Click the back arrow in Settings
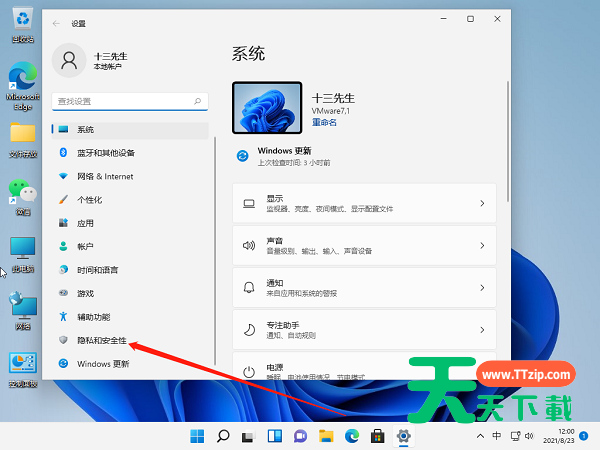Image resolution: width=600 pixels, height=450 pixels. coord(54,20)
